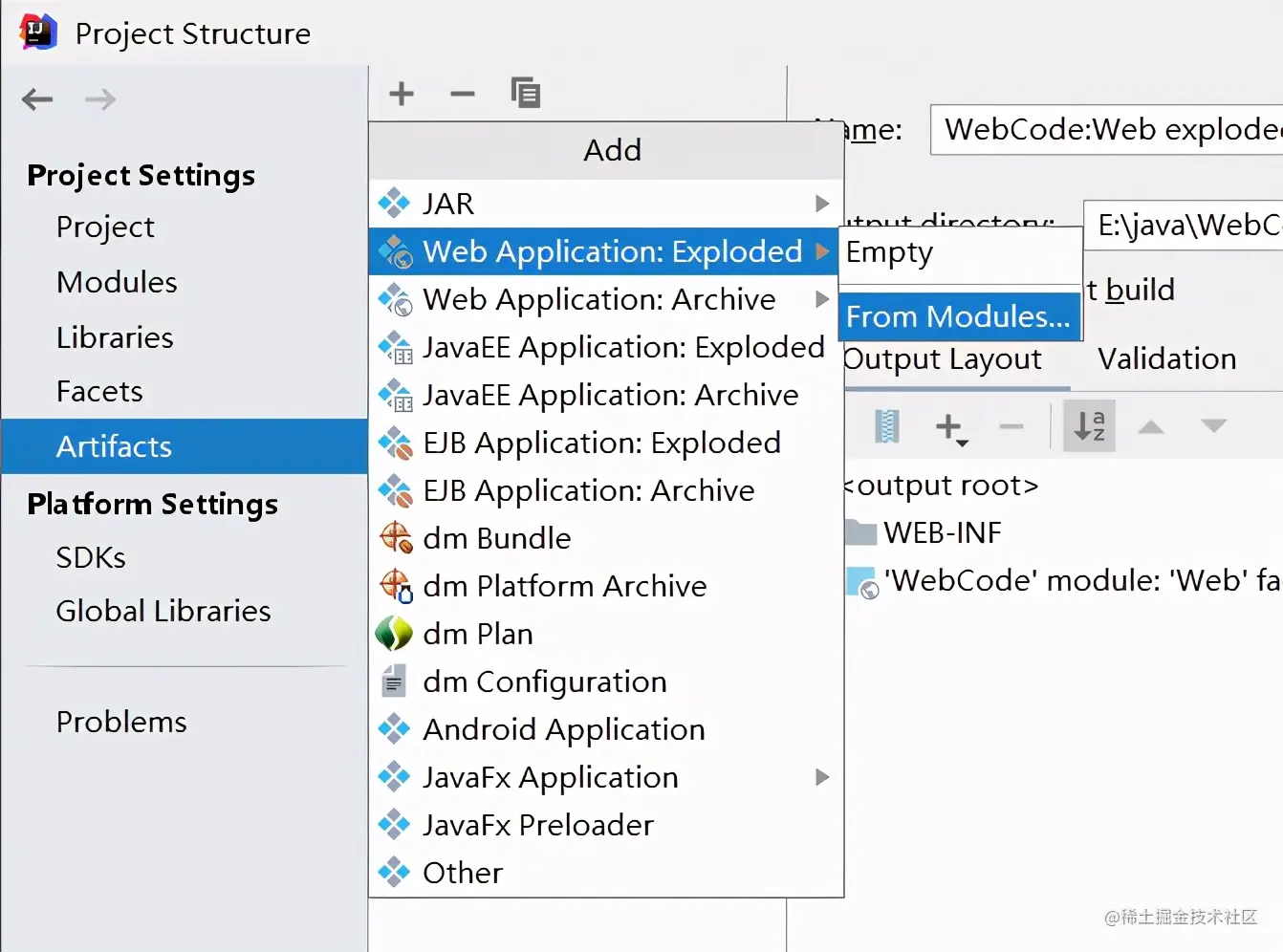Expand the JavaFx Application submenu arrow
Screen dimensions: 1283x952
point(821,777)
